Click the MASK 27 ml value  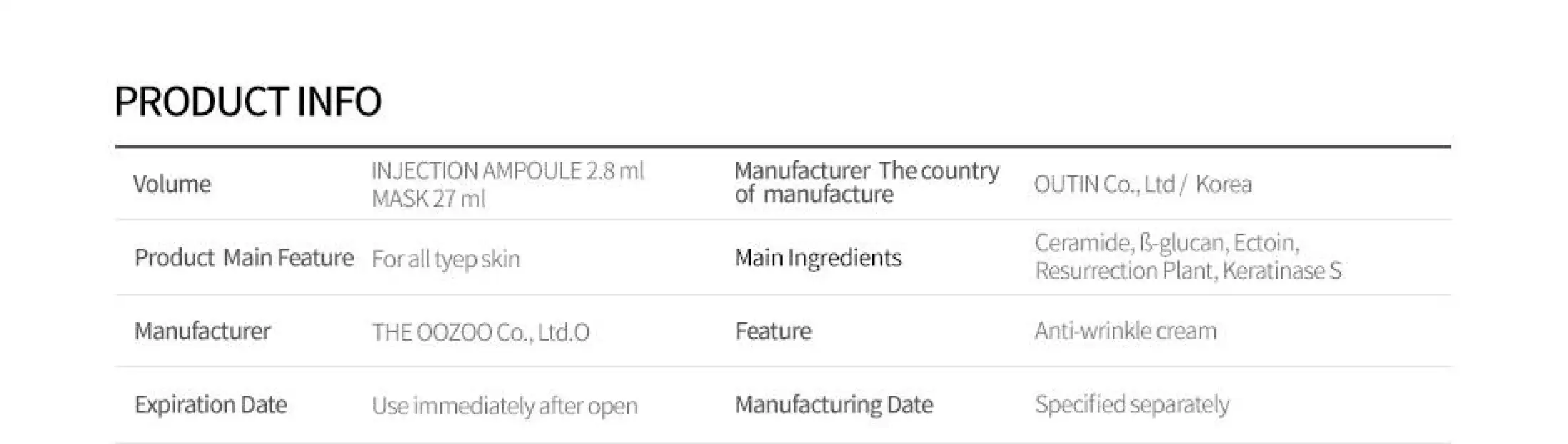(x=428, y=198)
